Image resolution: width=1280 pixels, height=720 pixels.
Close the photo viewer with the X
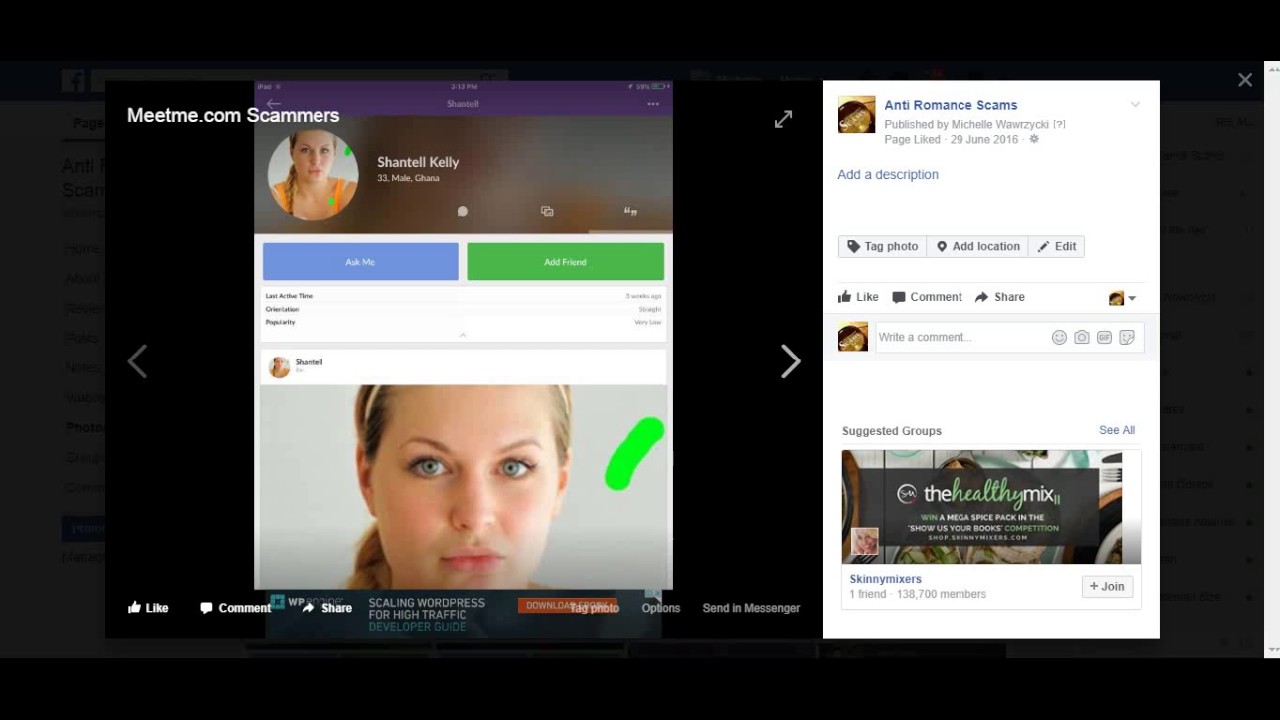coord(1245,80)
